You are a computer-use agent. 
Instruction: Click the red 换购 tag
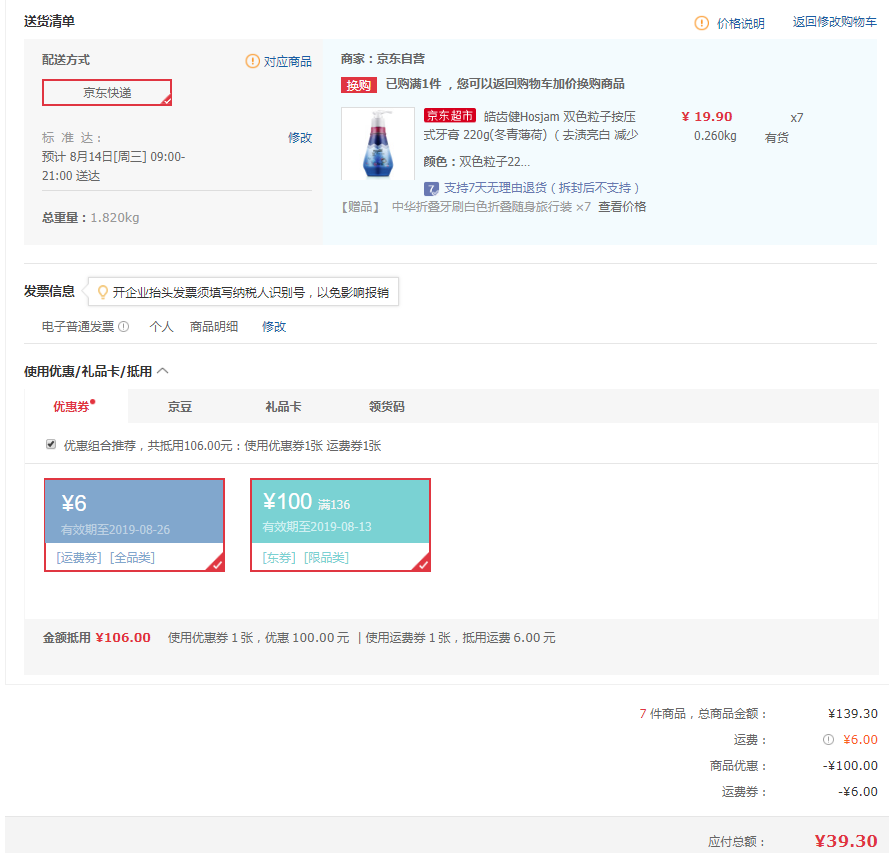click(358, 85)
